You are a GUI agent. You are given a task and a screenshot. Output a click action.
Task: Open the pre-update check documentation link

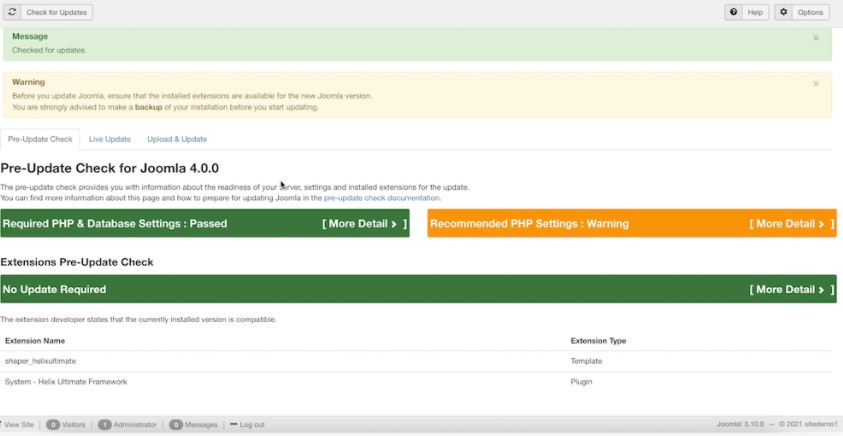pos(382,198)
